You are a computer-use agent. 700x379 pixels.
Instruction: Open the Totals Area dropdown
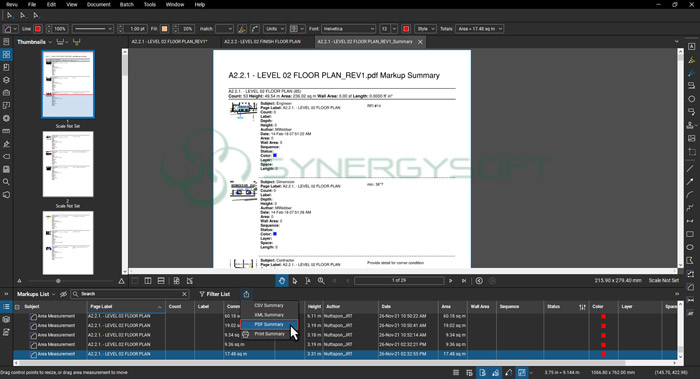click(479, 29)
